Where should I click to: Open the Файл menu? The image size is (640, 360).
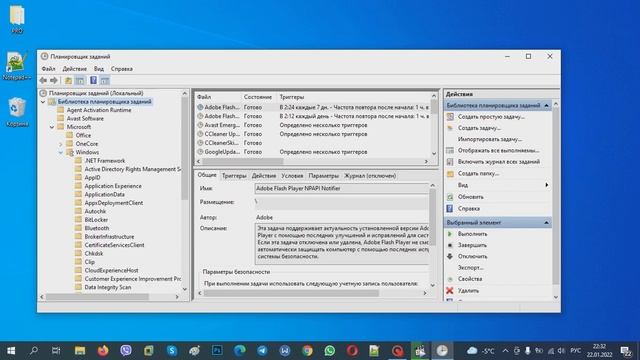48,69
